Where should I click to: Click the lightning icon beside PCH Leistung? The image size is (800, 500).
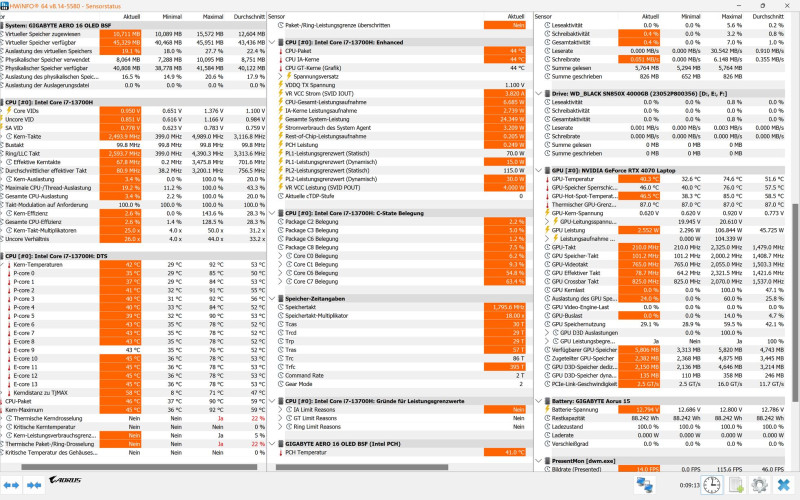tap(281, 145)
